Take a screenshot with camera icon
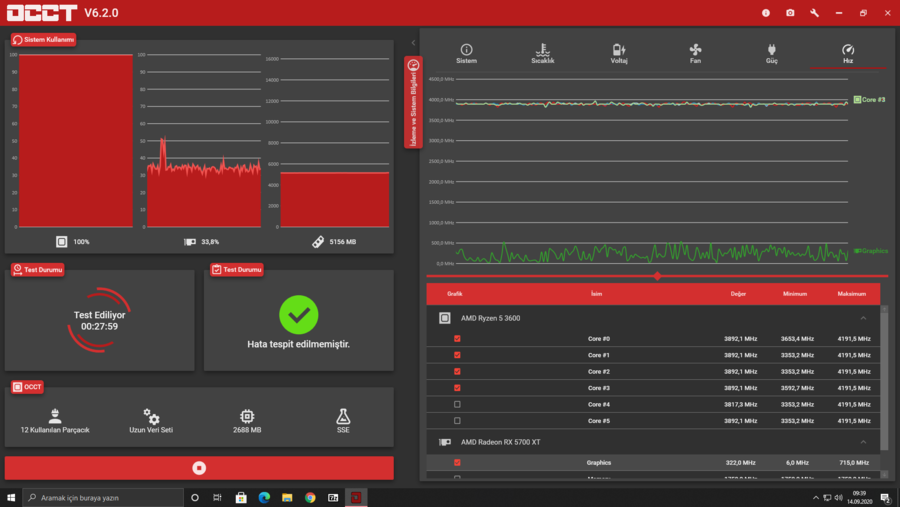This screenshot has width=900, height=507. (x=790, y=13)
